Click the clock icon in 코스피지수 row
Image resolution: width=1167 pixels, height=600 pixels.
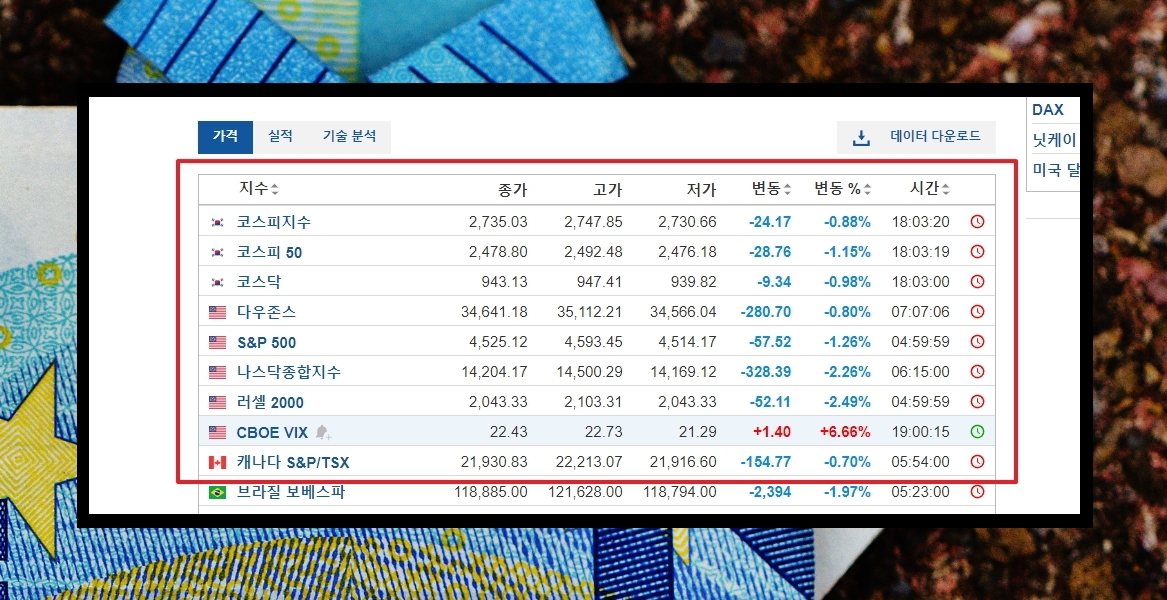977,222
